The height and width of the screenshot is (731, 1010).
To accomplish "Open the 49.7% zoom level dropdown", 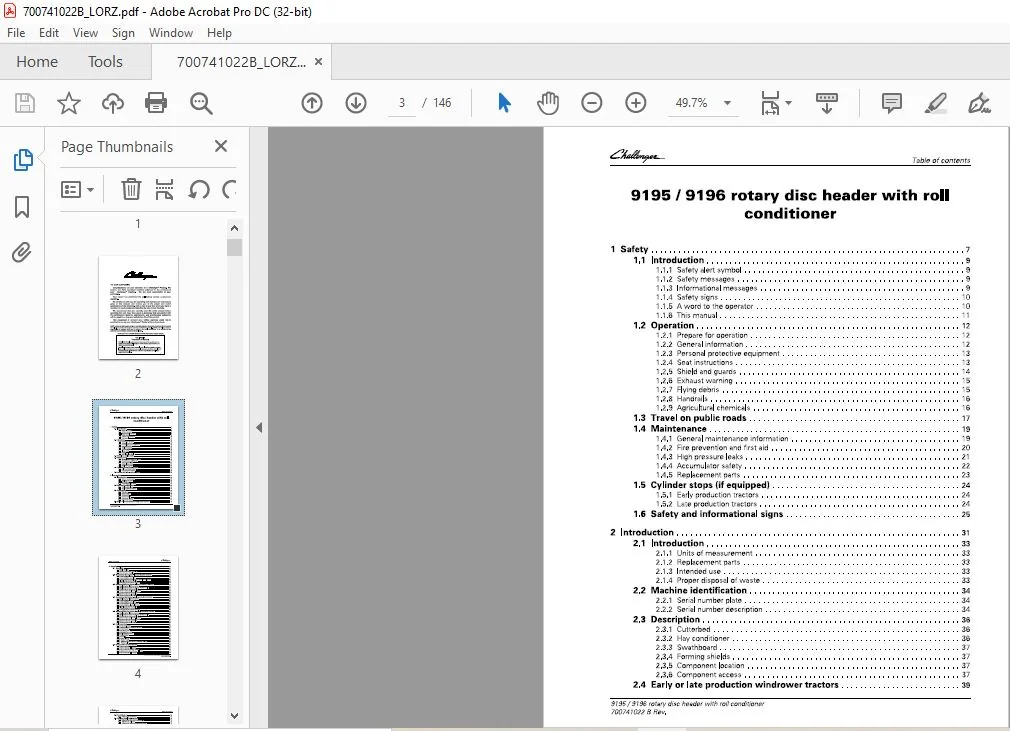I will [727, 103].
